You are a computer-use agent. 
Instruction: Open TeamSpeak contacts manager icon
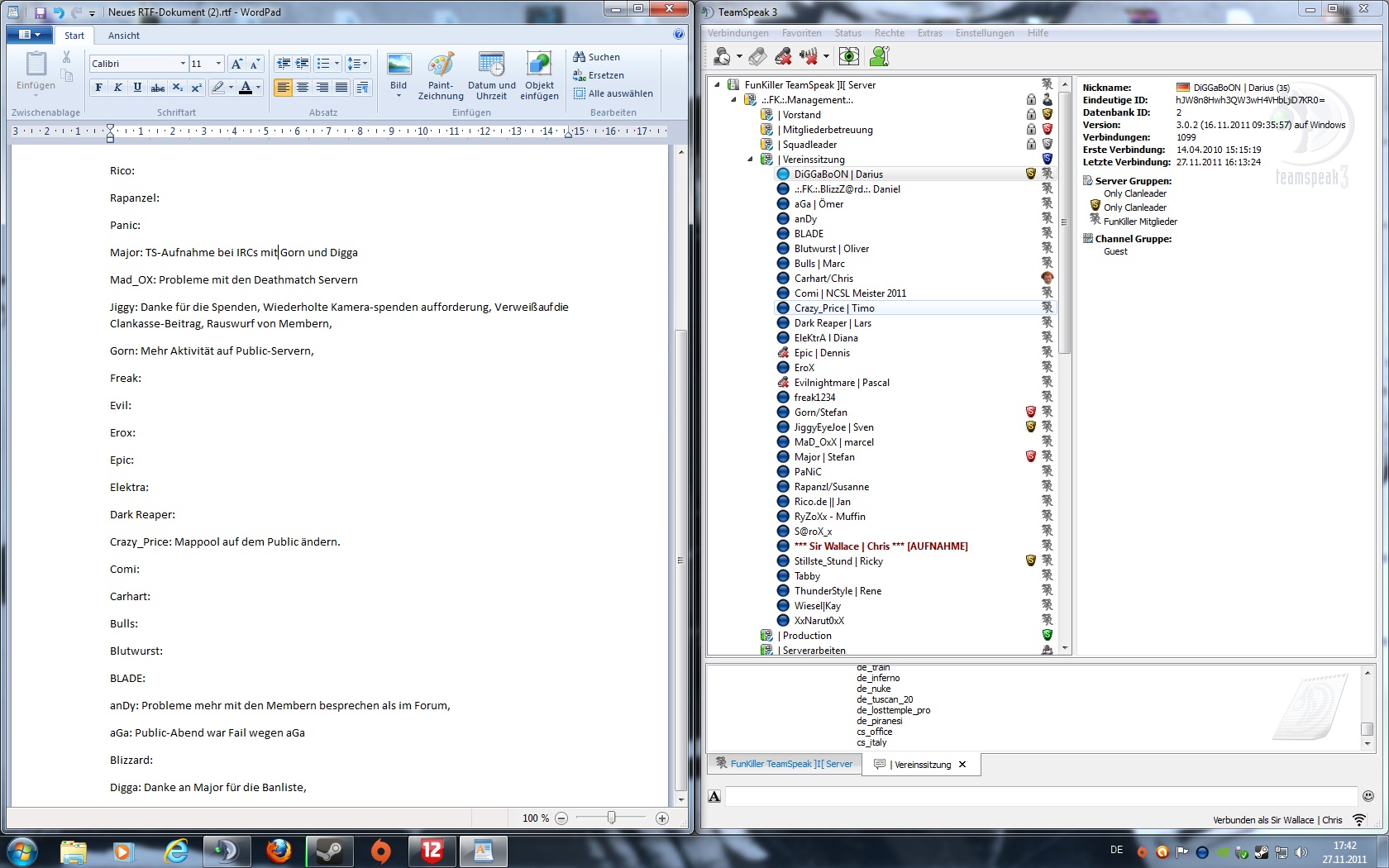[x=880, y=56]
